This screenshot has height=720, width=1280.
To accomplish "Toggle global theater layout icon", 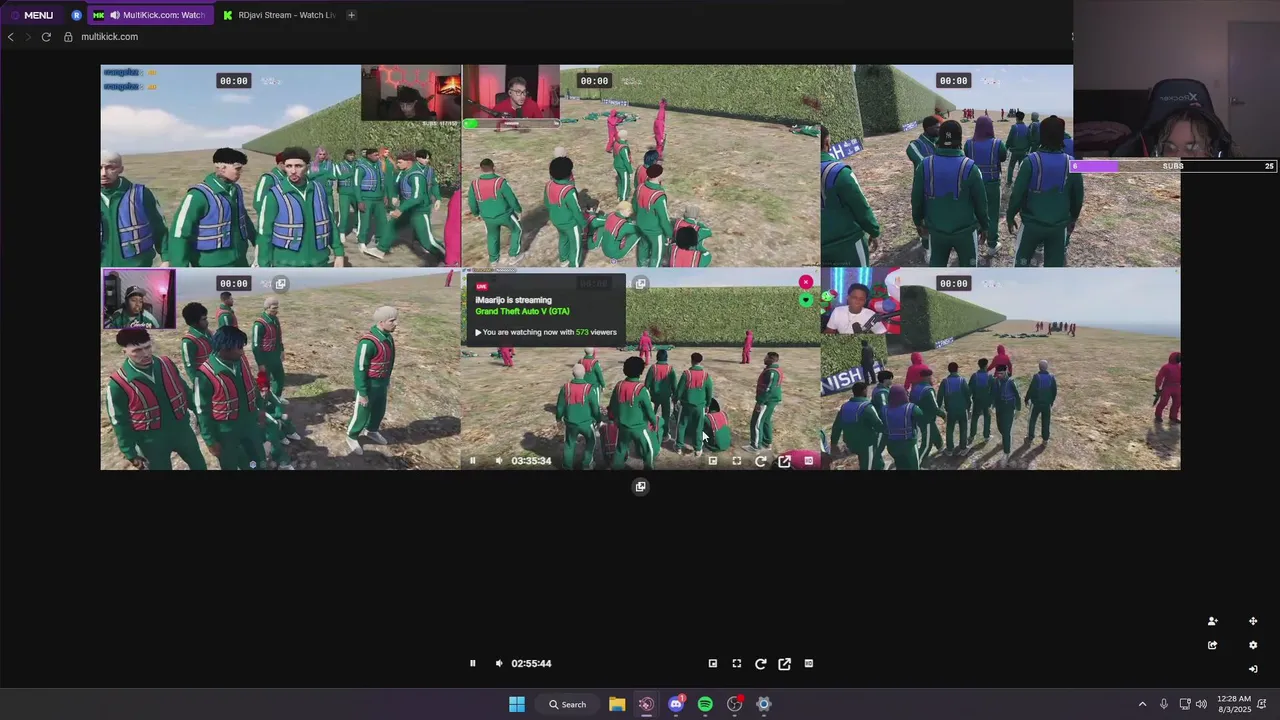I will 809,663.
